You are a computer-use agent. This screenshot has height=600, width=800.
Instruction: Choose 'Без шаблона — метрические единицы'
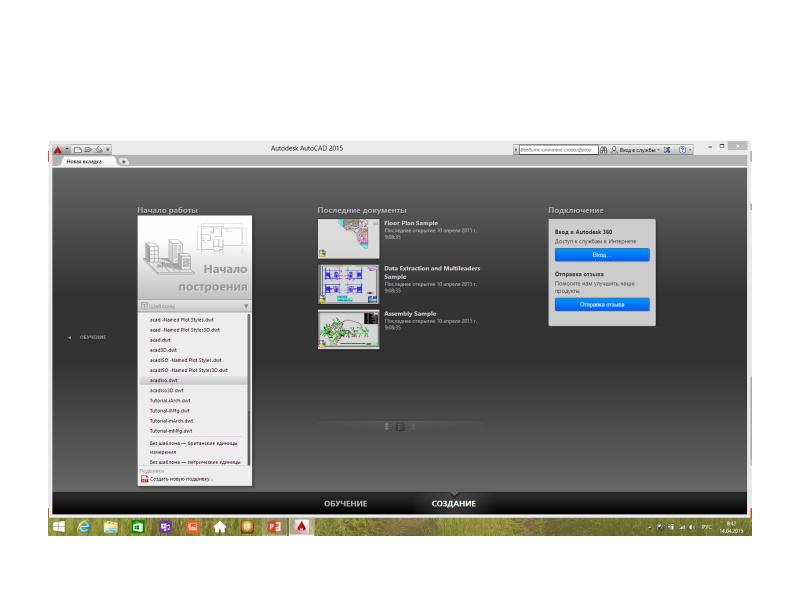coord(195,462)
